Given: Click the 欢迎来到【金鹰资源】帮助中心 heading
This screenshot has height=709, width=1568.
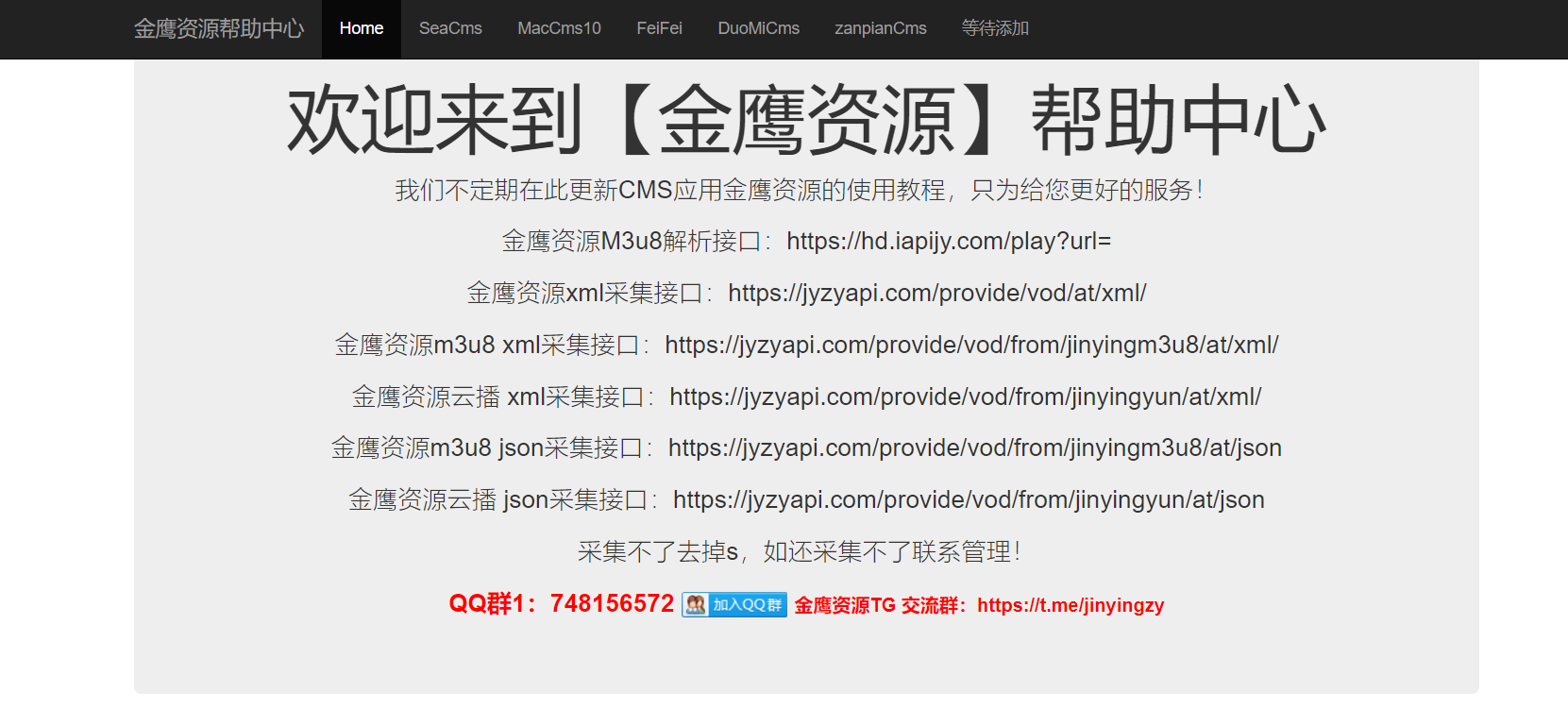Looking at the screenshot, I should click(806, 120).
